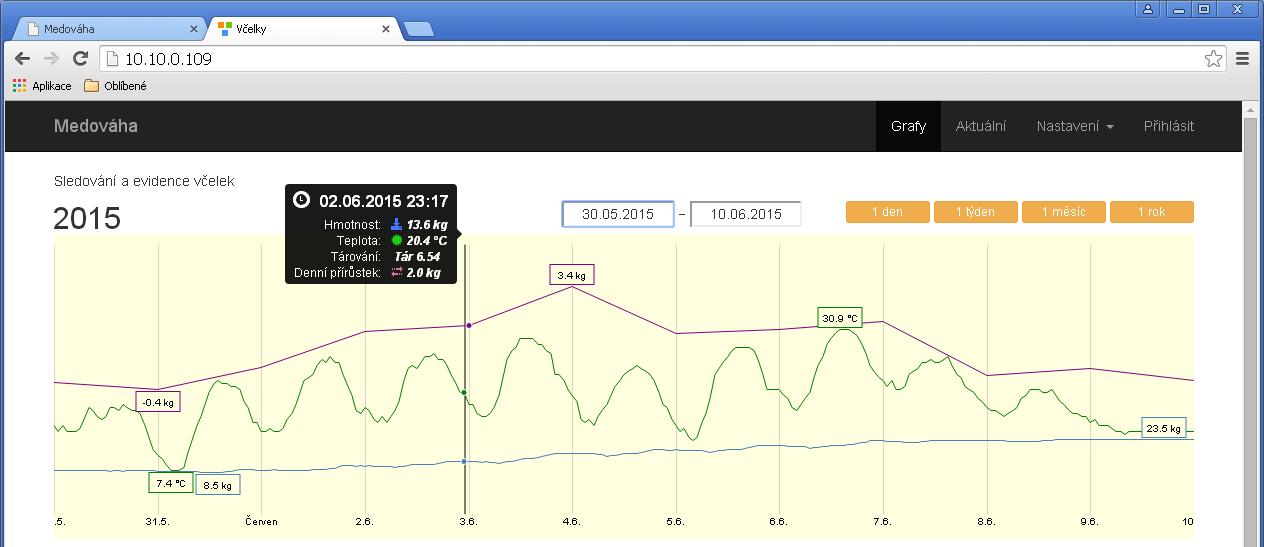Select the 1 den range button
This screenshot has height=547, width=1264.
pyautogui.click(x=888, y=212)
